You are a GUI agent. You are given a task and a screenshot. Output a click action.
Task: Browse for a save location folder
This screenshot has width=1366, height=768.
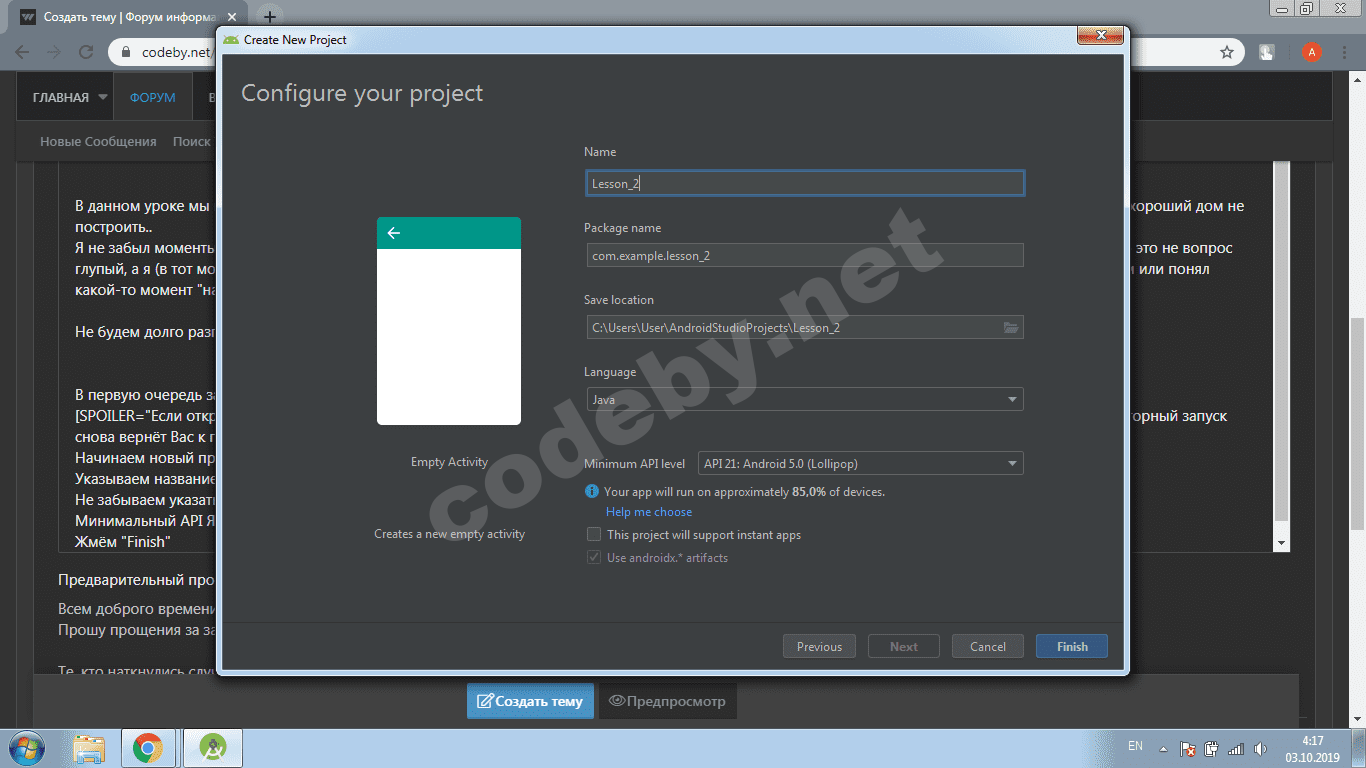[1010, 328]
